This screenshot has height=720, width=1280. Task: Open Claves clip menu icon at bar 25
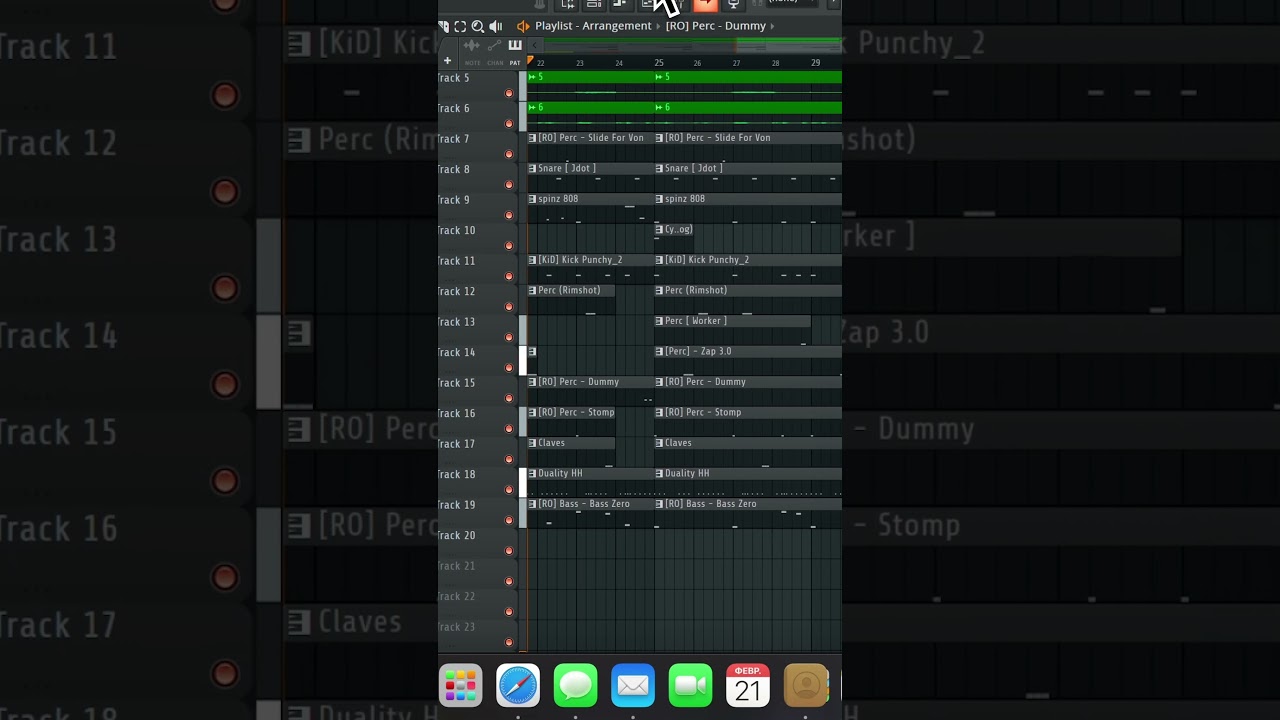coord(659,443)
